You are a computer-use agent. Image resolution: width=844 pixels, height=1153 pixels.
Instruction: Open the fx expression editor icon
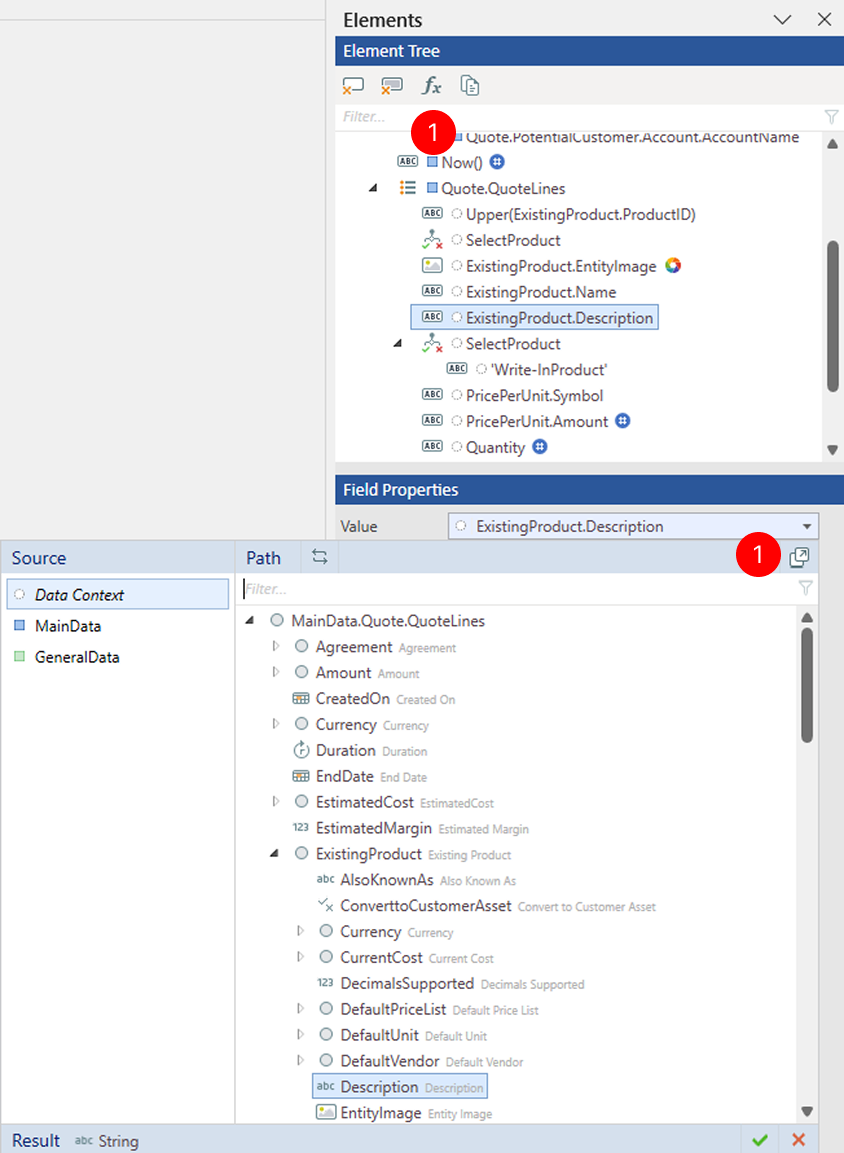coord(432,86)
